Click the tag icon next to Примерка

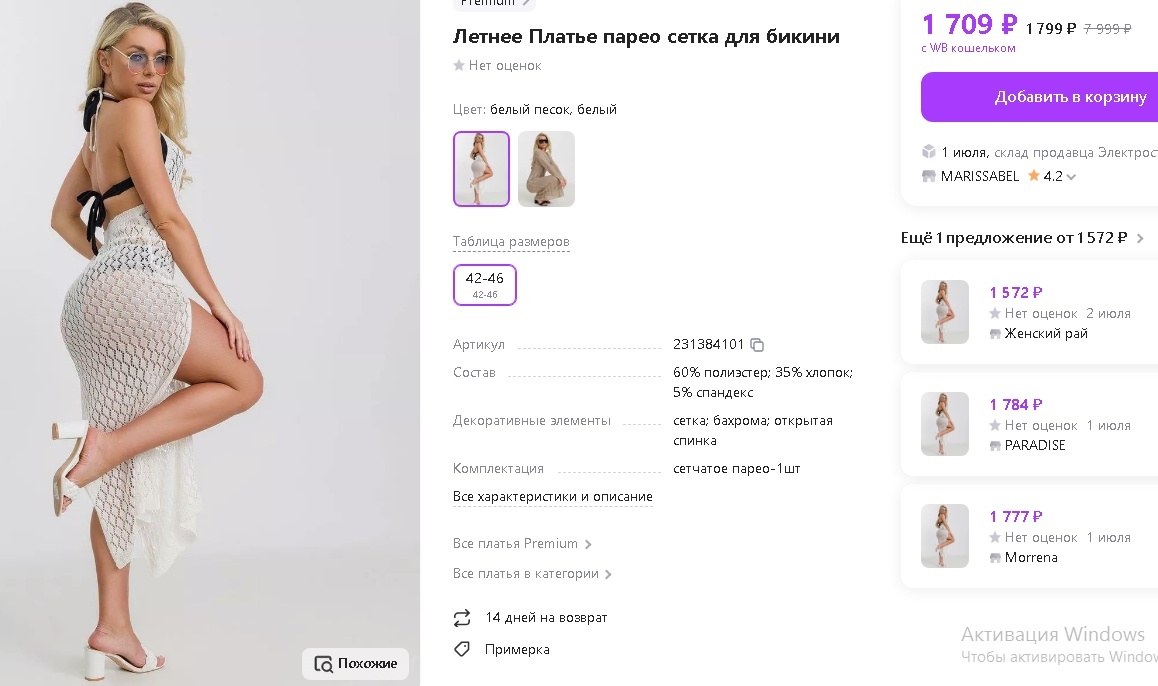(x=461, y=649)
